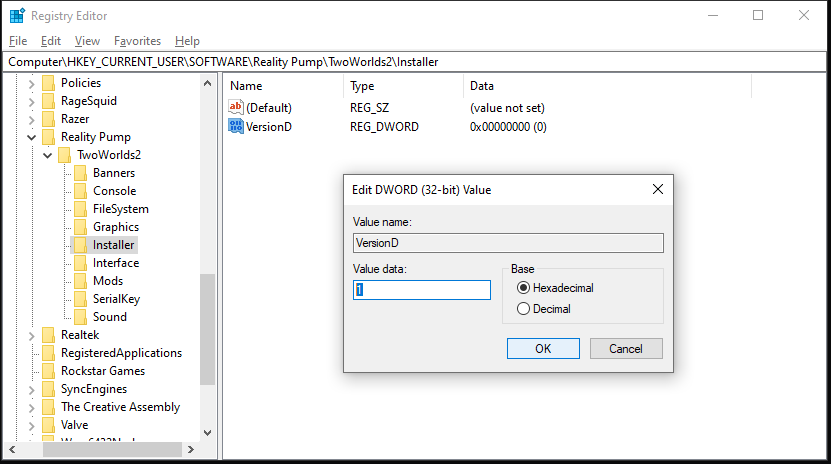The width and height of the screenshot is (831, 466).
Task: Click the tree pane vertical scrollbar thumb
Action: coord(208,330)
